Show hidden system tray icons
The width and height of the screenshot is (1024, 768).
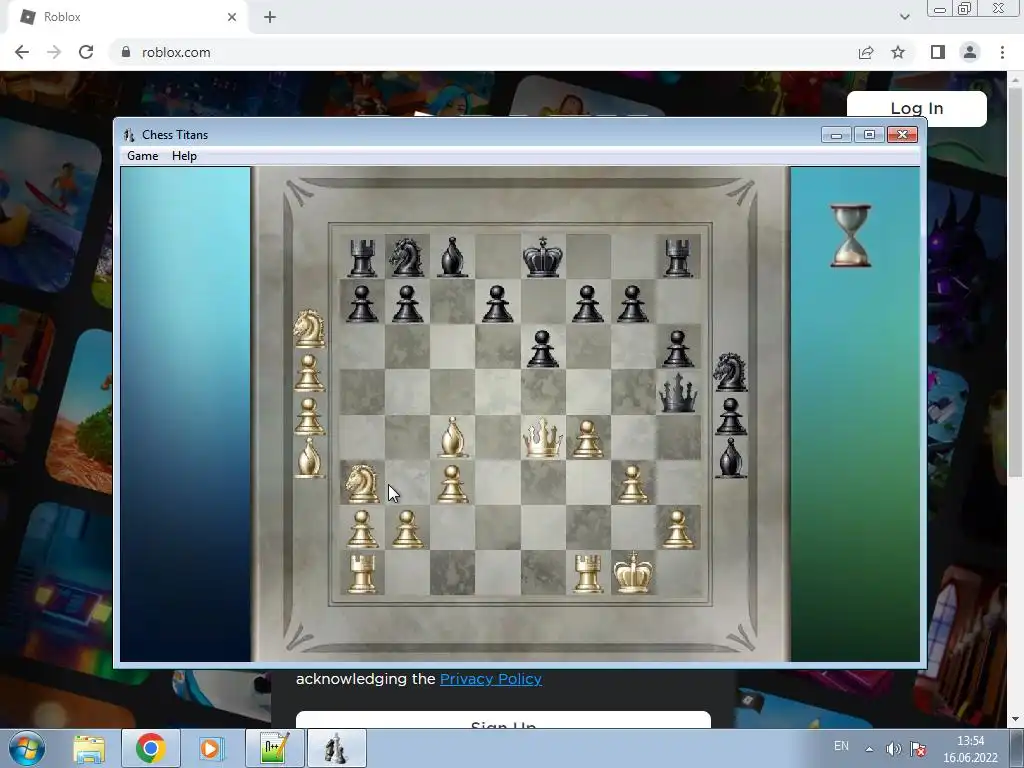(x=869, y=749)
